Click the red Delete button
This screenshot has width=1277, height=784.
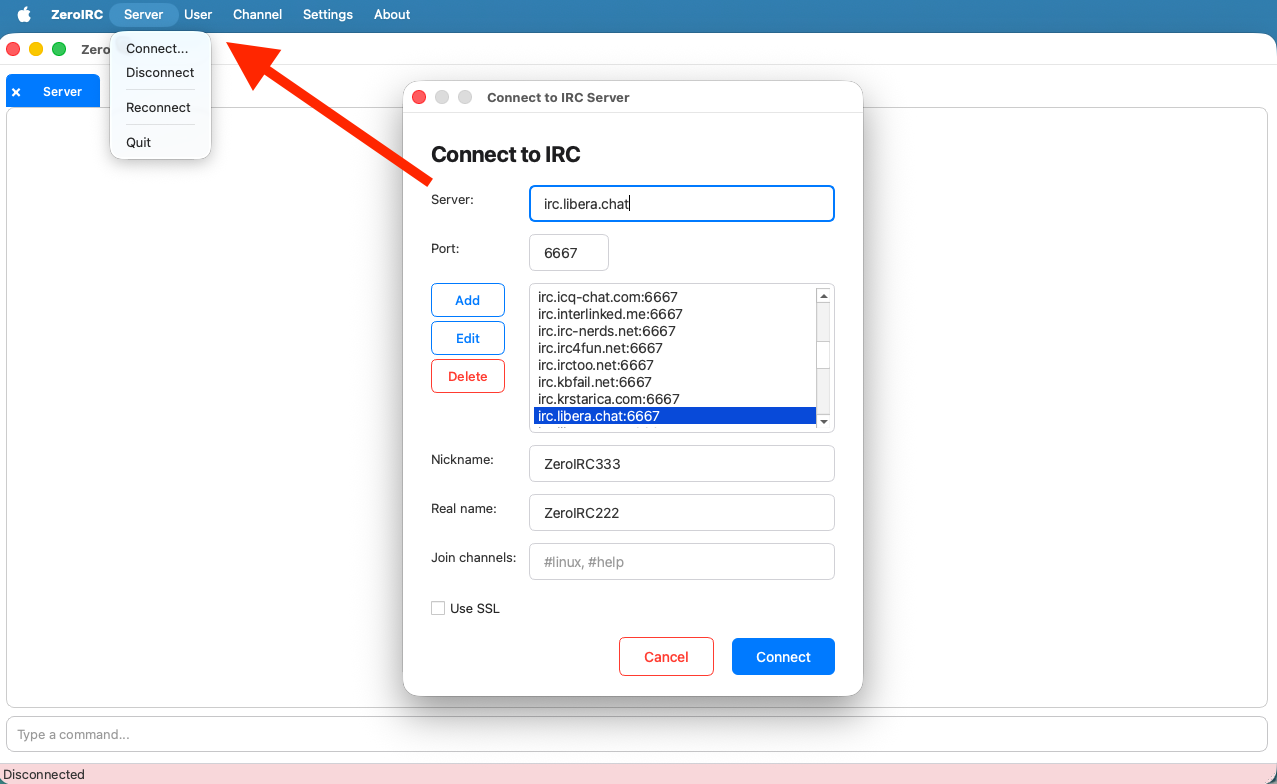coord(468,376)
